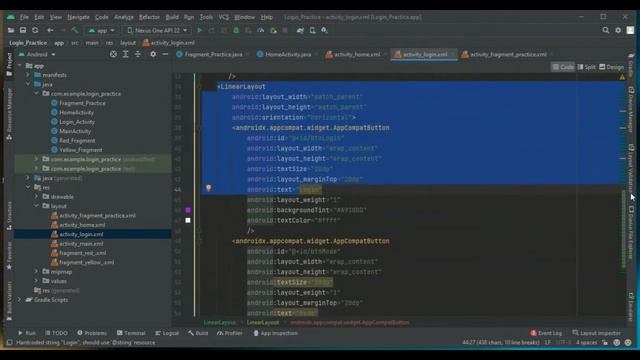The image size is (640, 360).
Task: Click the layout breadcrumb in navigation bar
Action: (128, 43)
